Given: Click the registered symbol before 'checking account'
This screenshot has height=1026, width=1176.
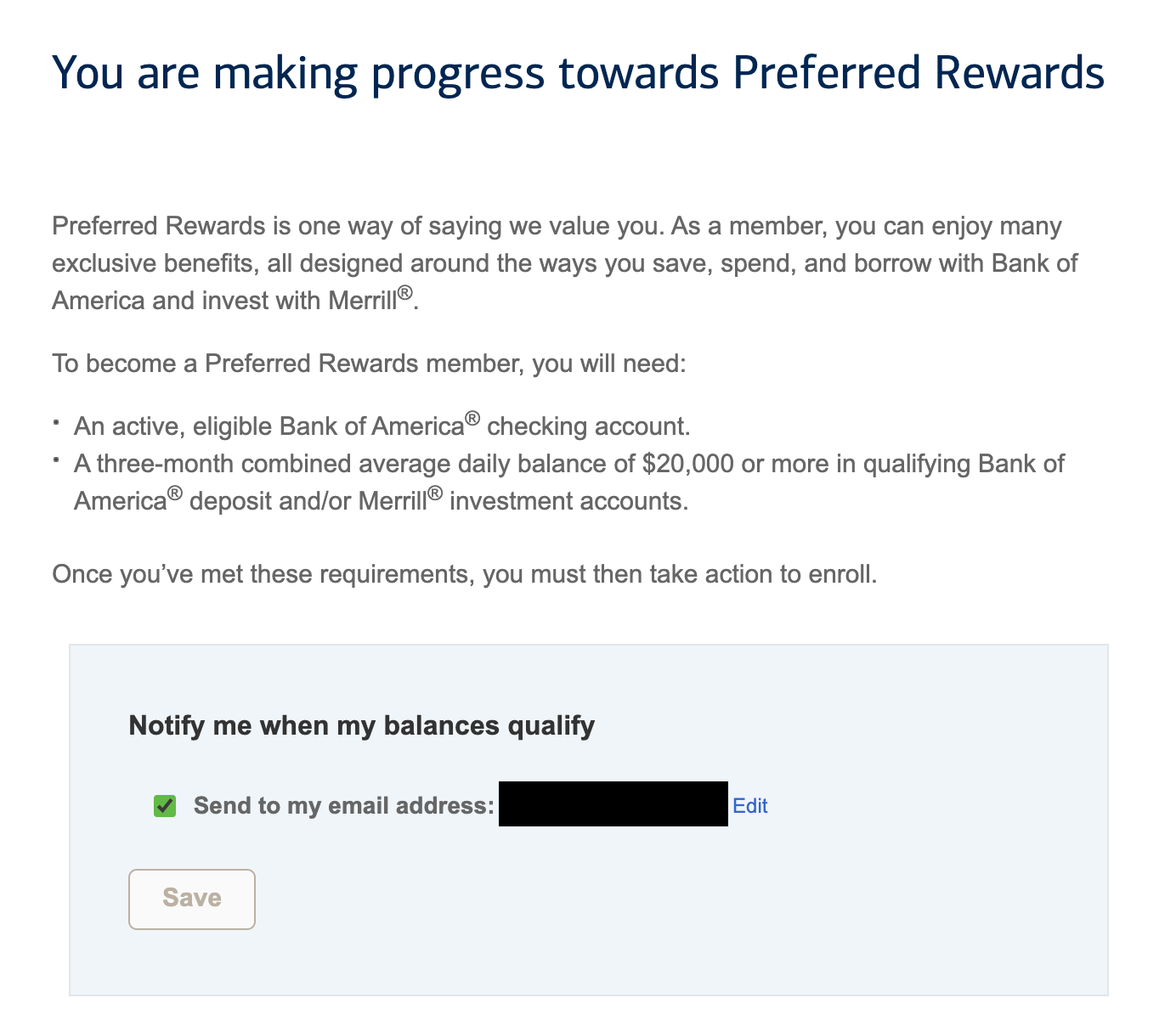Looking at the screenshot, I should (472, 419).
